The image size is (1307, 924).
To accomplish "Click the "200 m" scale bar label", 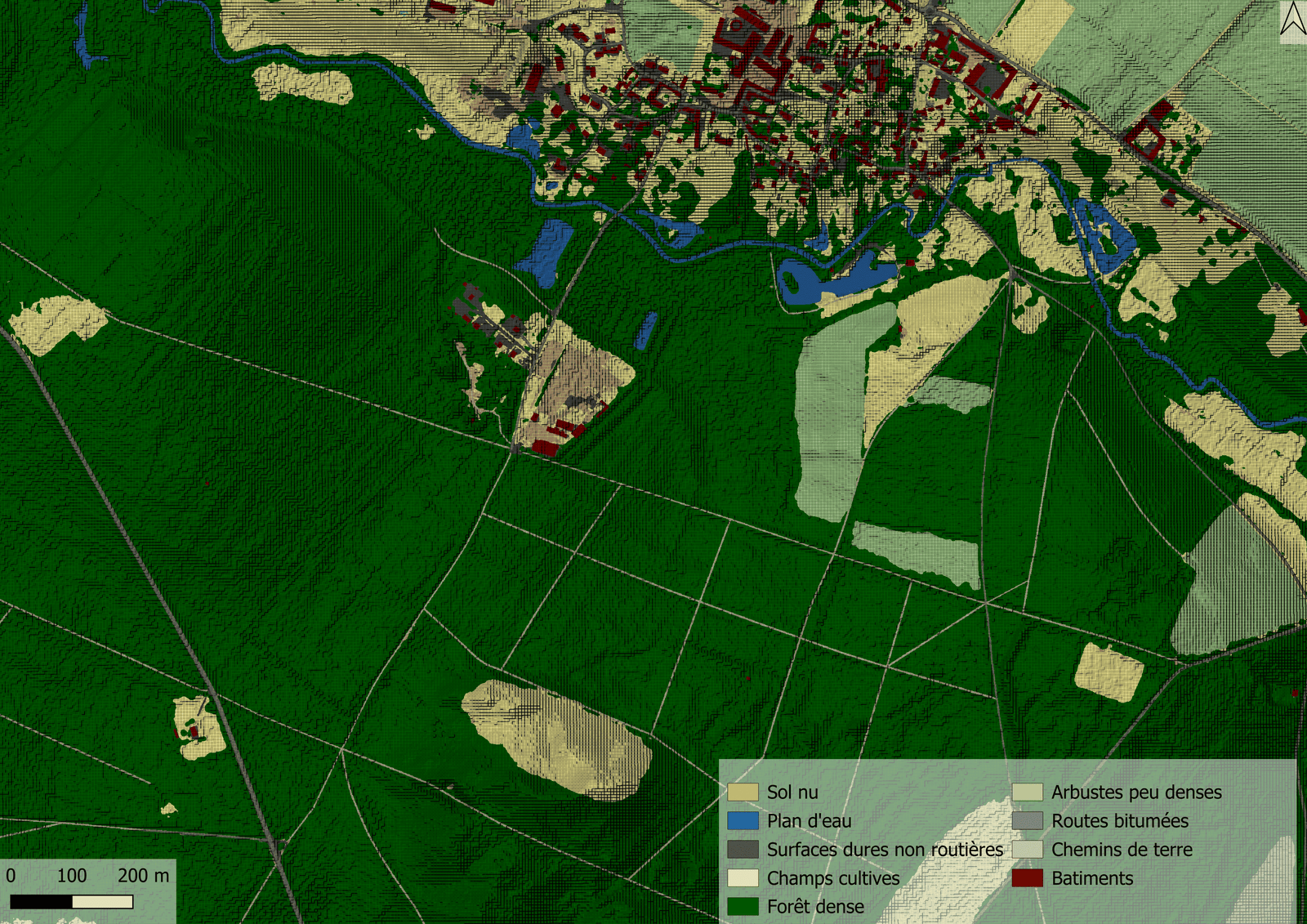I will coord(143,876).
